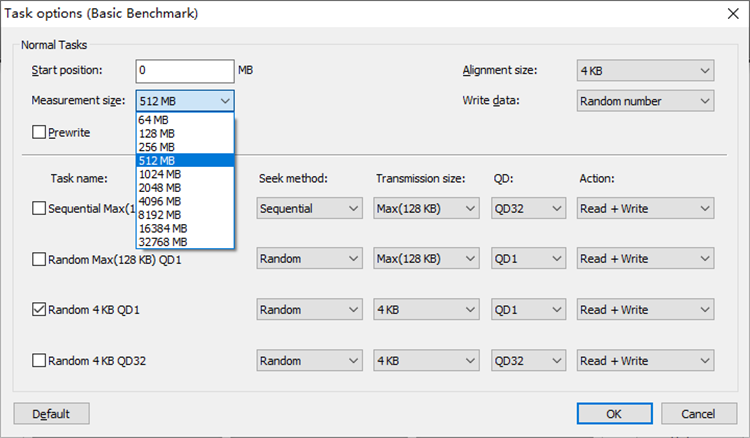
Task: Reset settings with the Default button
Action: point(51,414)
